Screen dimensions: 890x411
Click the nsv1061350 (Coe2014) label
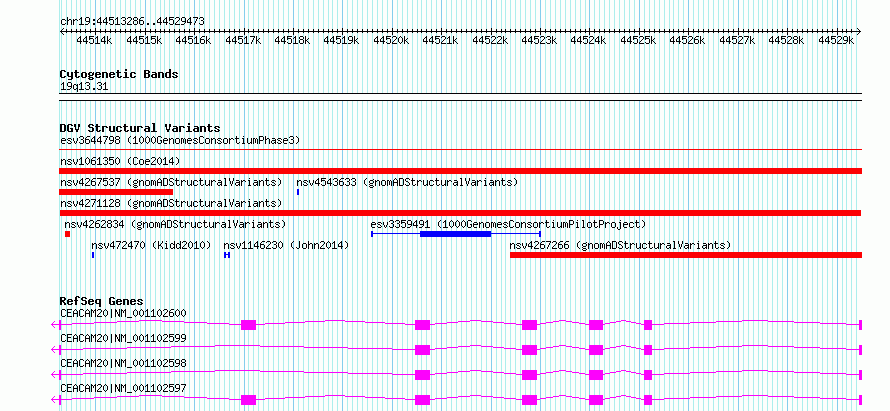click(x=120, y=161)
